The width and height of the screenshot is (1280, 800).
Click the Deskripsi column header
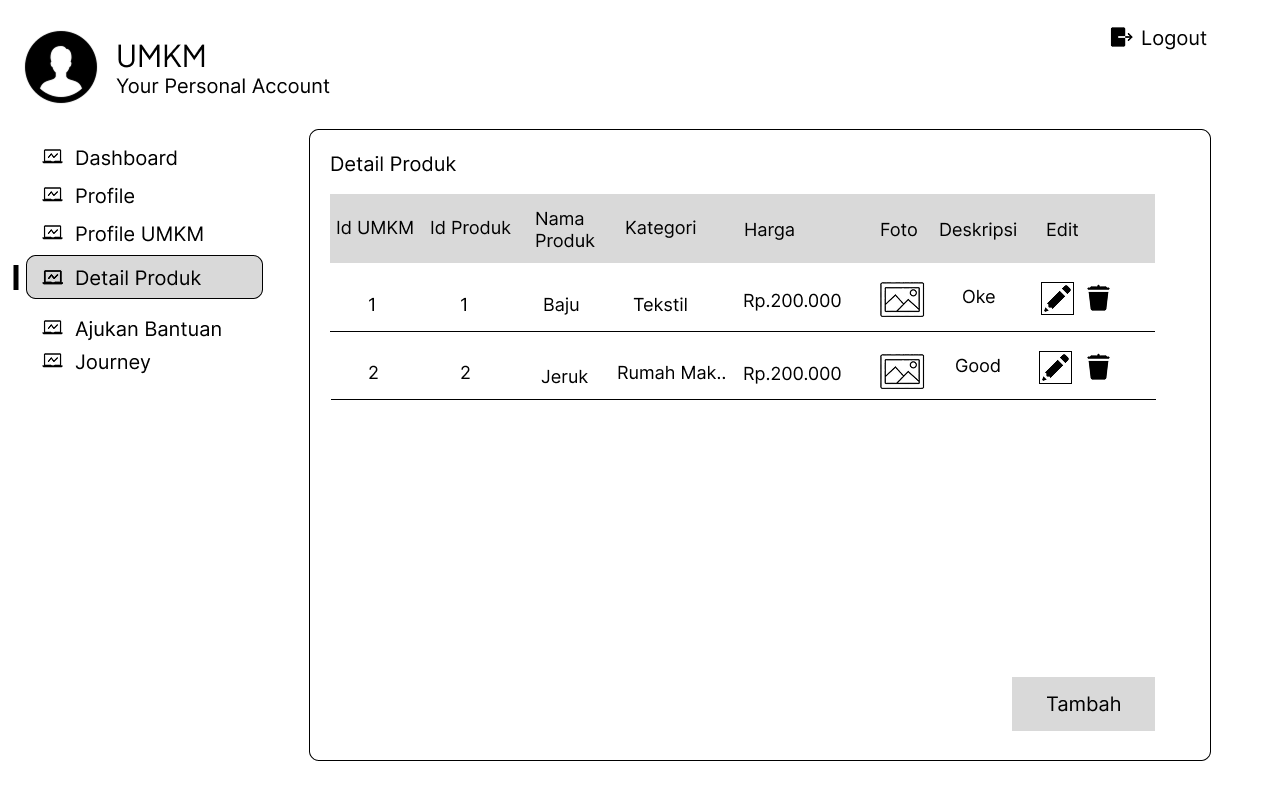pyautogui.click(x=978, y=230)
